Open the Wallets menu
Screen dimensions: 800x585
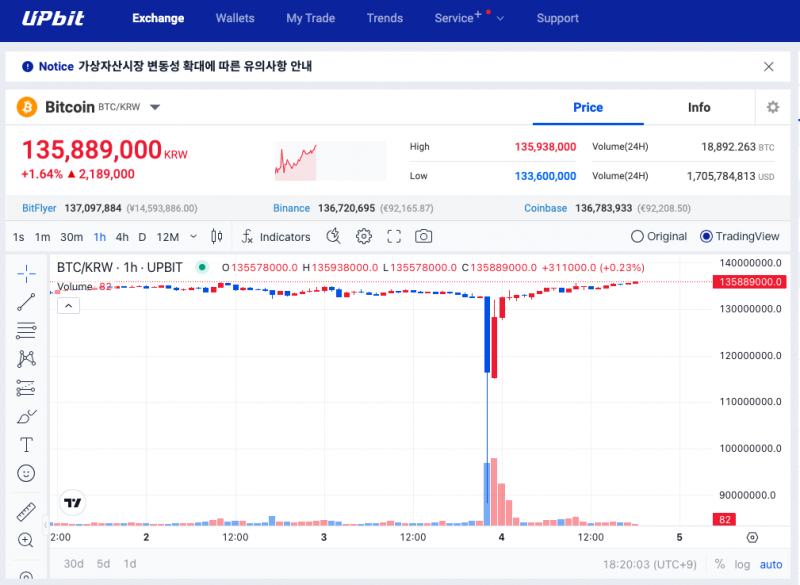click(x=235, y=18)
